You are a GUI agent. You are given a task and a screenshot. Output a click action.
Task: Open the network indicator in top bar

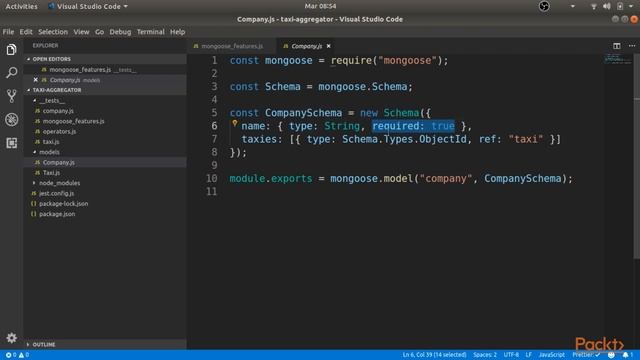click(593, 6)
